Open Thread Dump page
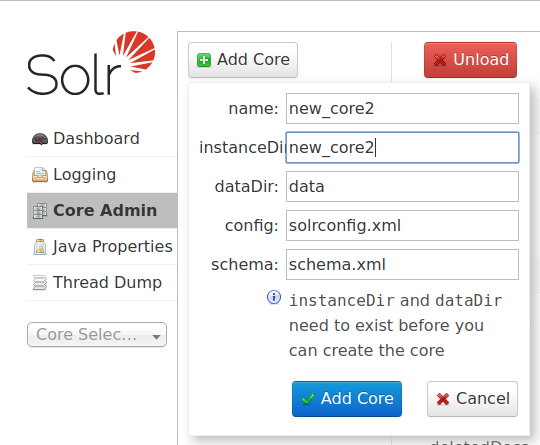Screen dimensions: 540x445 [102, 283]
